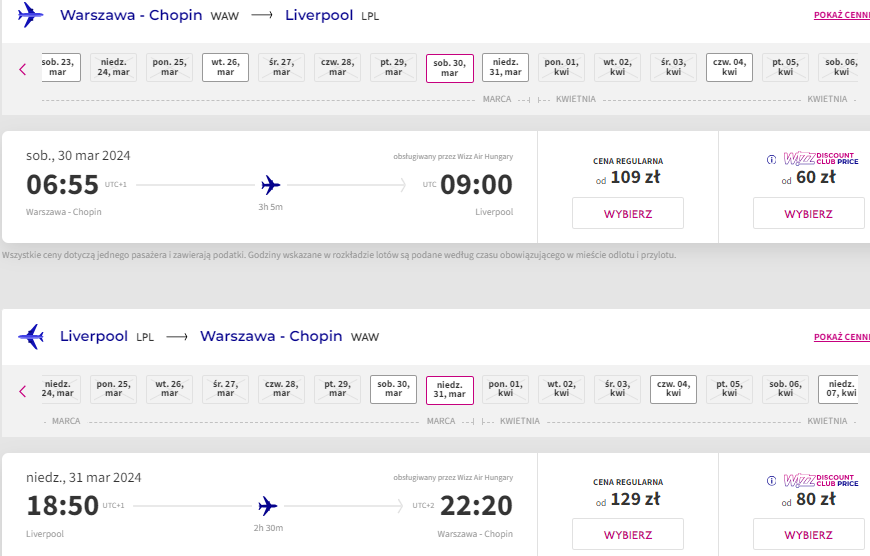
Task: Click plane icon on 06:55 flight duration line
Action: click(x=270, y=185)
